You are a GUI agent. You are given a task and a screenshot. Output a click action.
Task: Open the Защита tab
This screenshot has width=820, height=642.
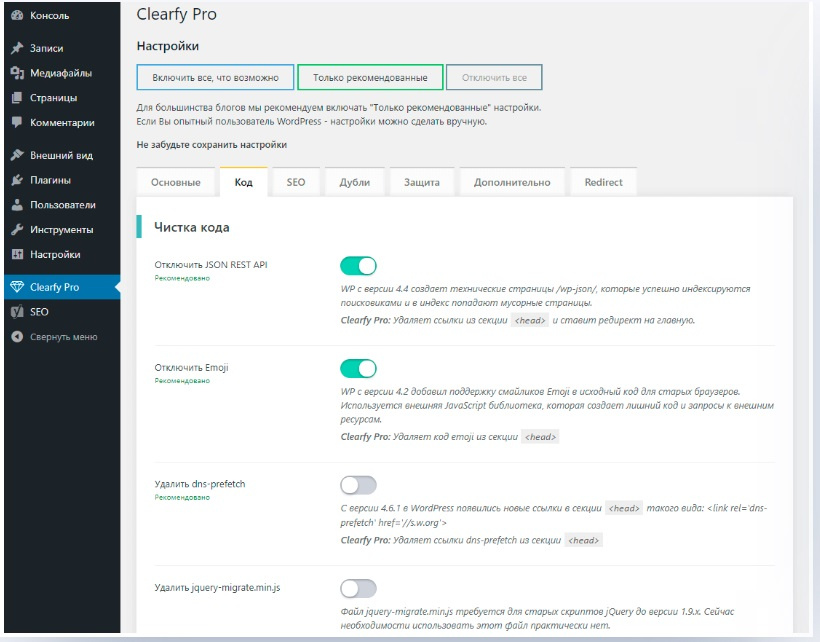pyautogui.click(x=421, y=183)
